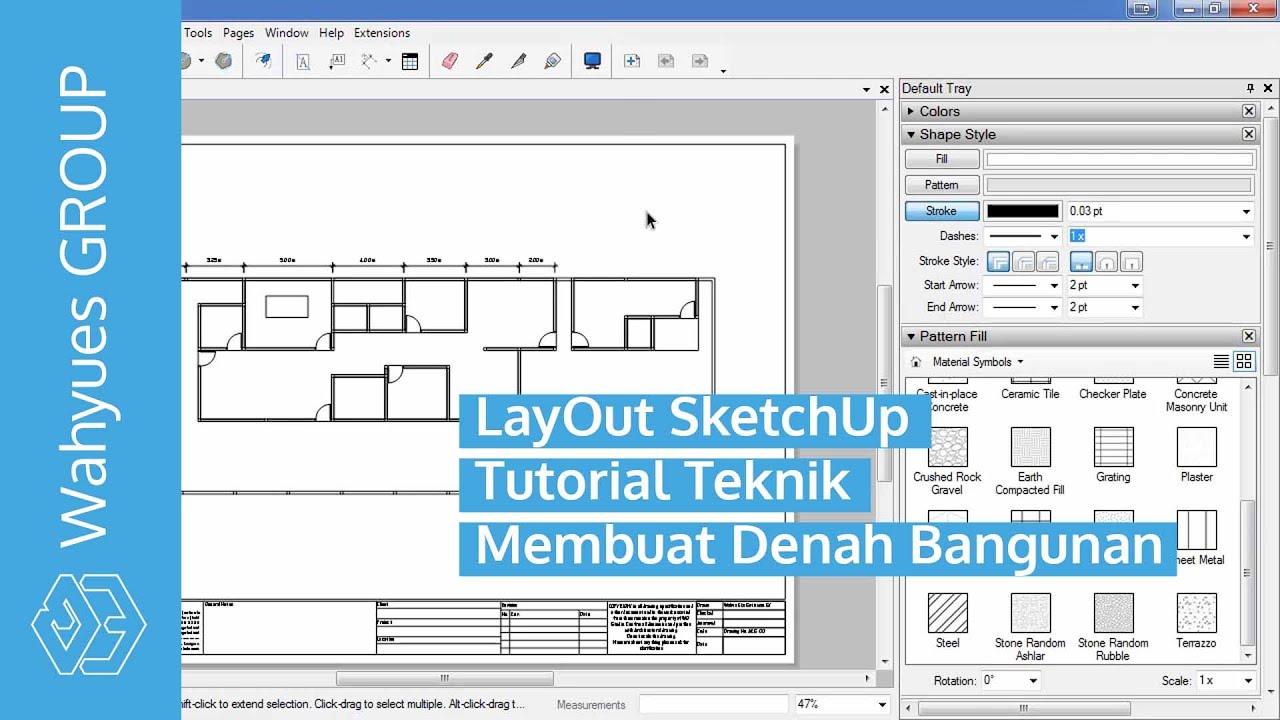Select the Table tool icon
Viewport: 1280px width, 720px height.
(x=410, y=61)
